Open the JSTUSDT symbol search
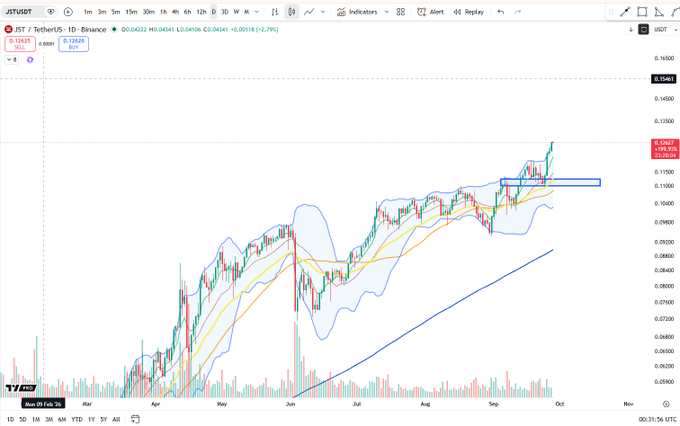This screenshot has width=680, height=426. (x=18, y=12)
